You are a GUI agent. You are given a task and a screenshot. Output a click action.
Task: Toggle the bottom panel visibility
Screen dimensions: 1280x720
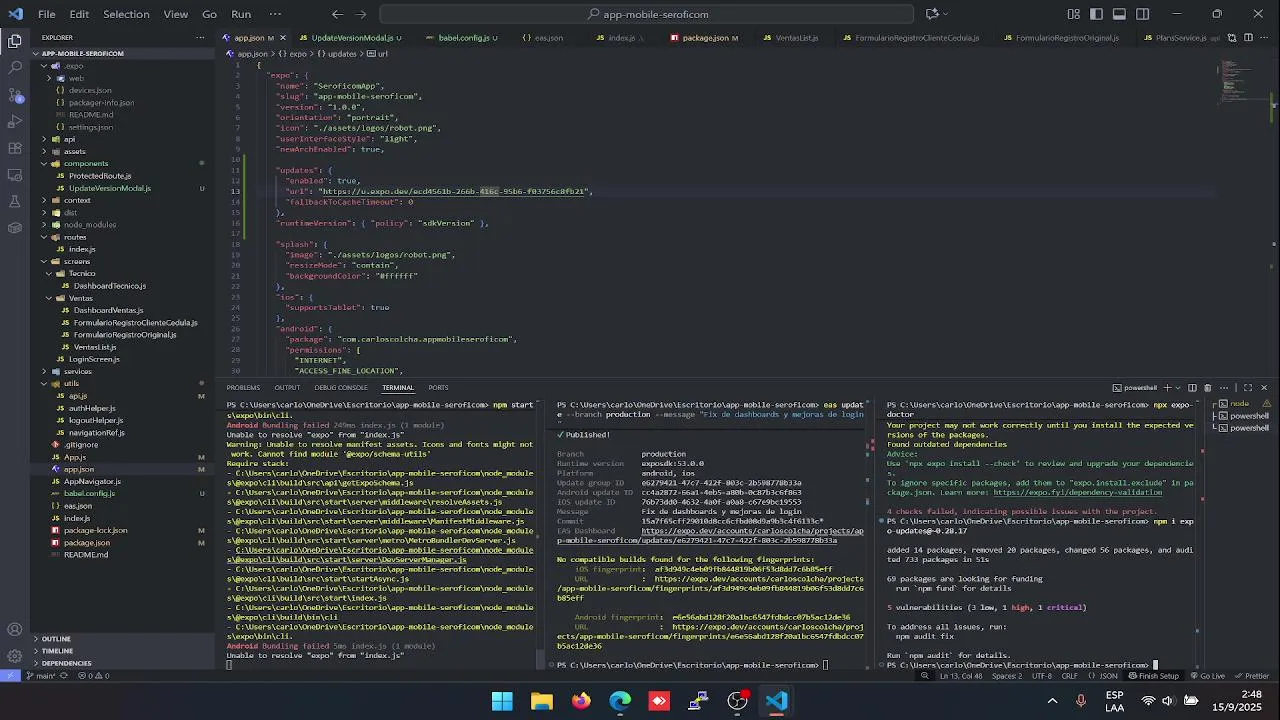click(x=1119, y=14)
